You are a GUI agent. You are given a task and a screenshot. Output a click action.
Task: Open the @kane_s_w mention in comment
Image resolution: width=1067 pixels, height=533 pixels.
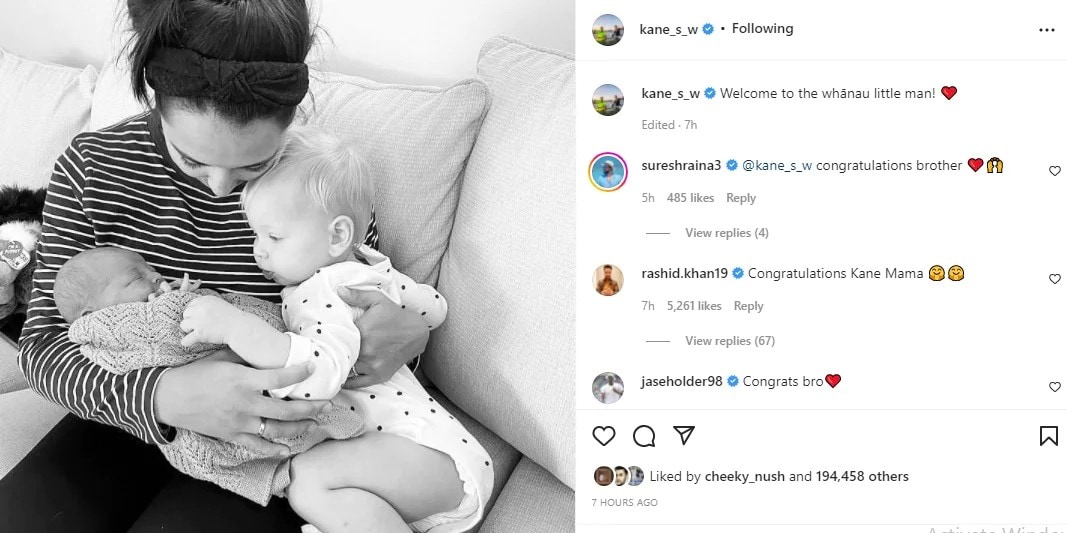tap(777, 165)
